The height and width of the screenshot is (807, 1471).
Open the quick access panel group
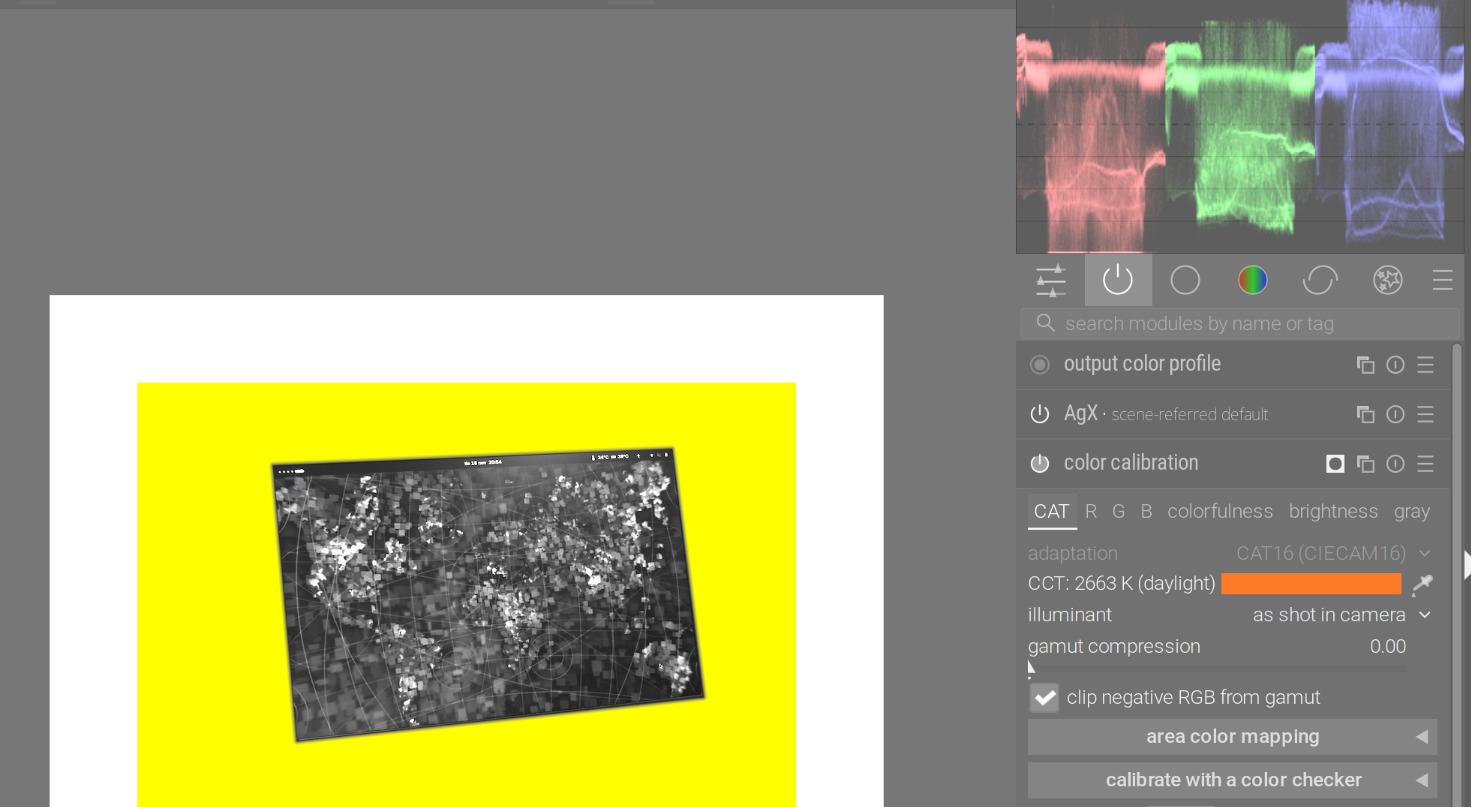tap(1051, 280)
